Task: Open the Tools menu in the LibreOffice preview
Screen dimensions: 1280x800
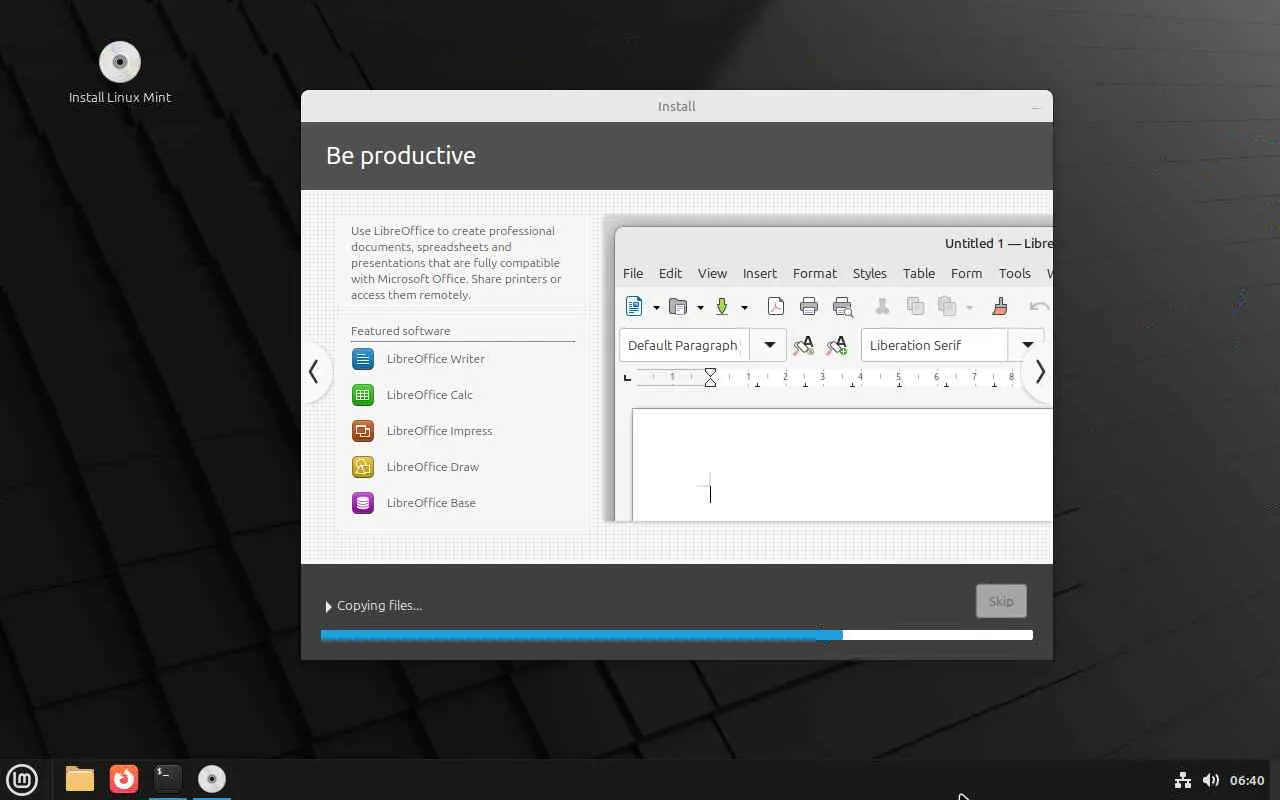Action: click(1014, 273)
